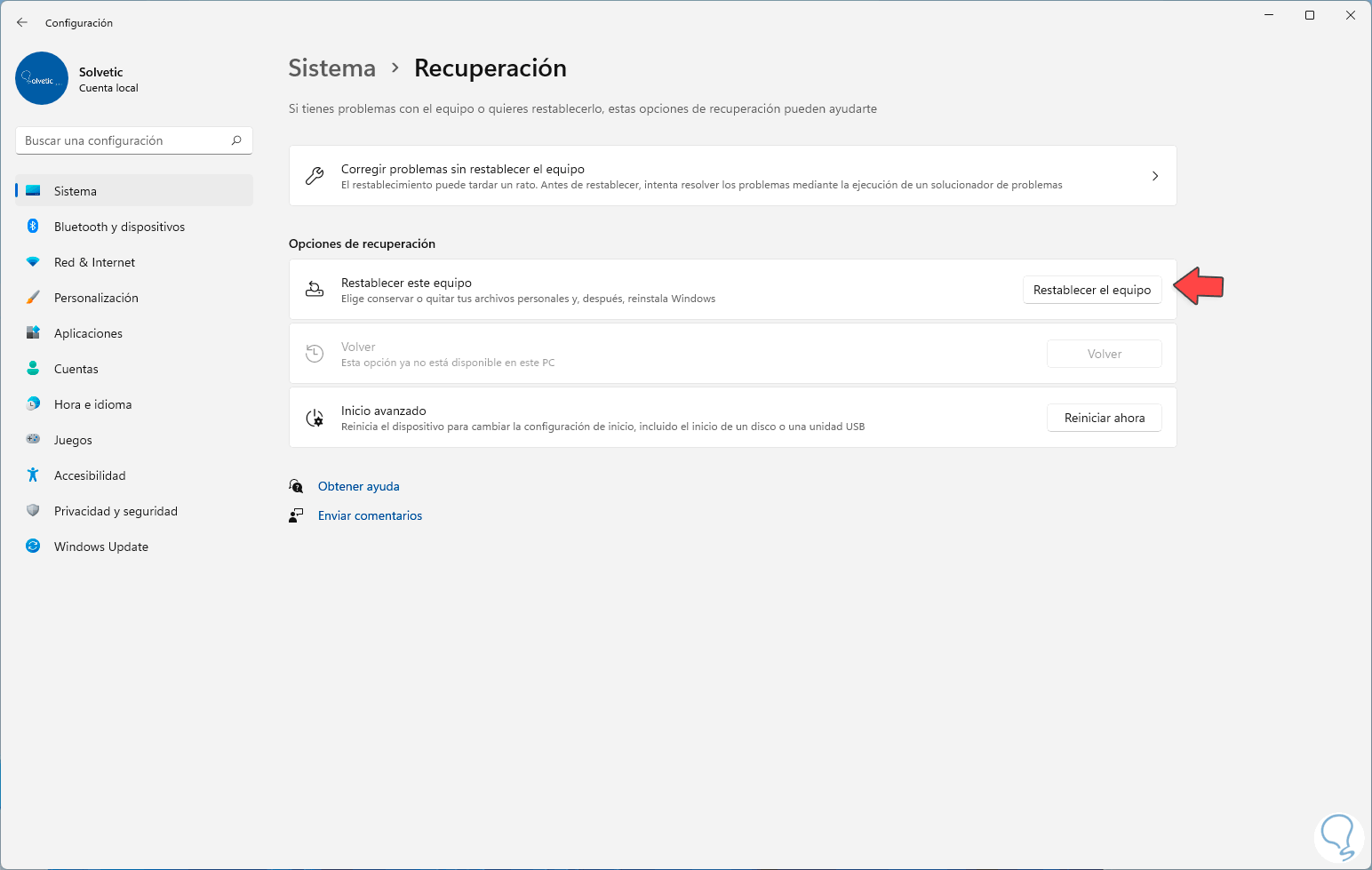Click the Bluetooth y dispositivos icon
Viewport: 1372px width, 870px height.
33,227
